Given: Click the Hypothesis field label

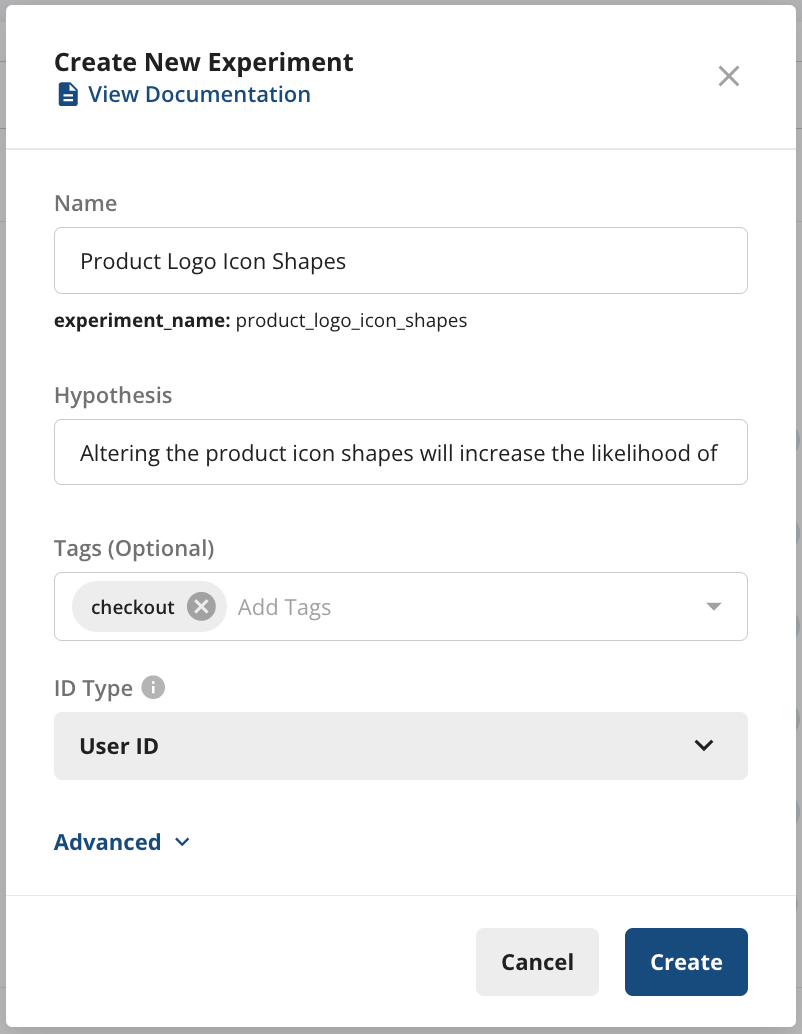Looking at the screenshot, I should click(x=113, y=396).
